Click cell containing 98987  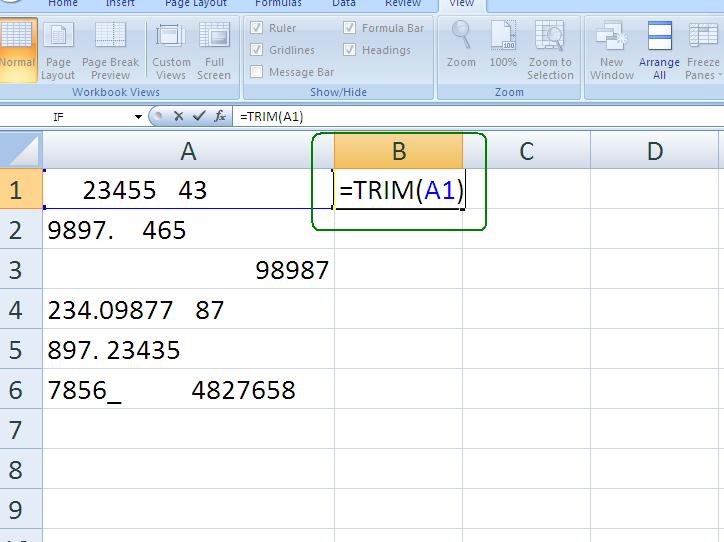(x=188, y=269)
